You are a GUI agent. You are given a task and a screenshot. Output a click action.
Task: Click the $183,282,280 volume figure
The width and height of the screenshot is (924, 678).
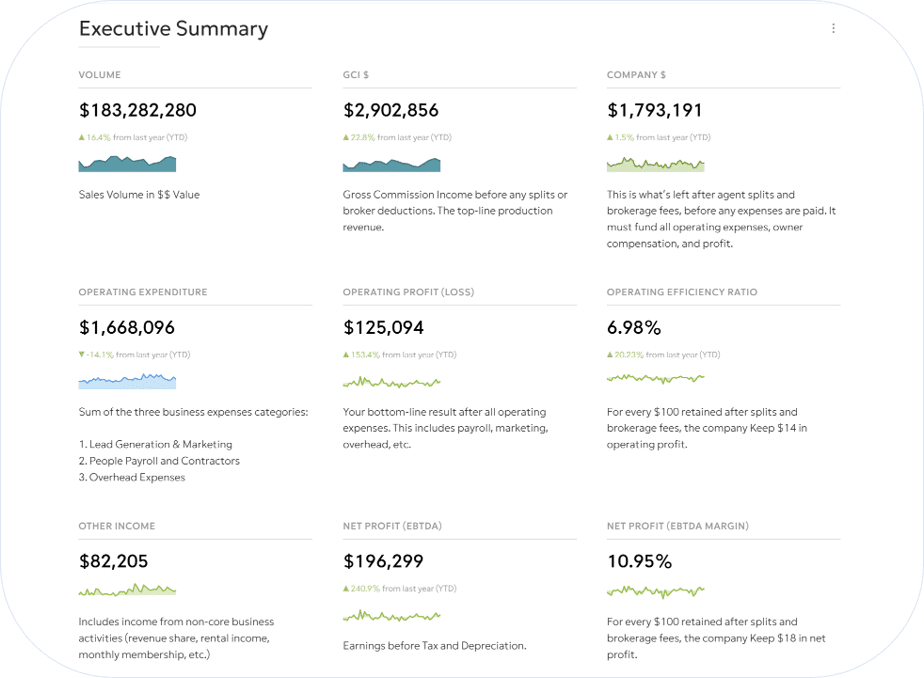[147, 109]
